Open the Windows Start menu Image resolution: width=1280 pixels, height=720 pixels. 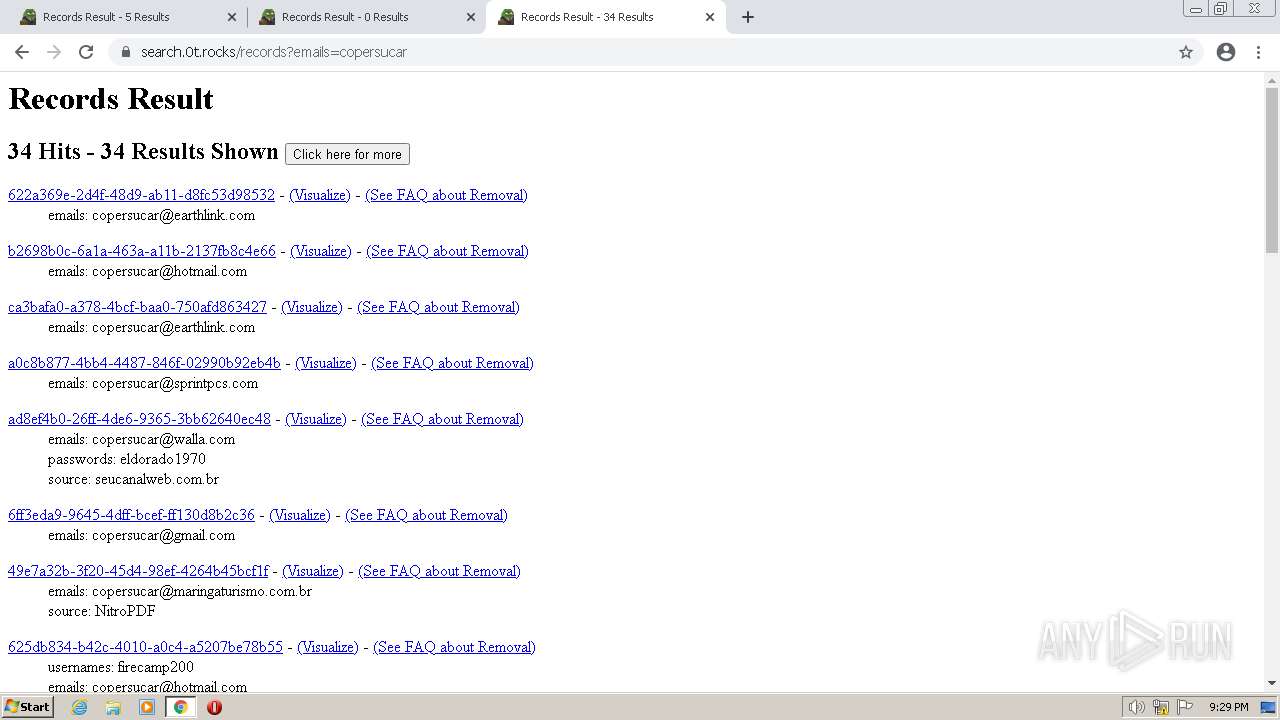(27, 707)
